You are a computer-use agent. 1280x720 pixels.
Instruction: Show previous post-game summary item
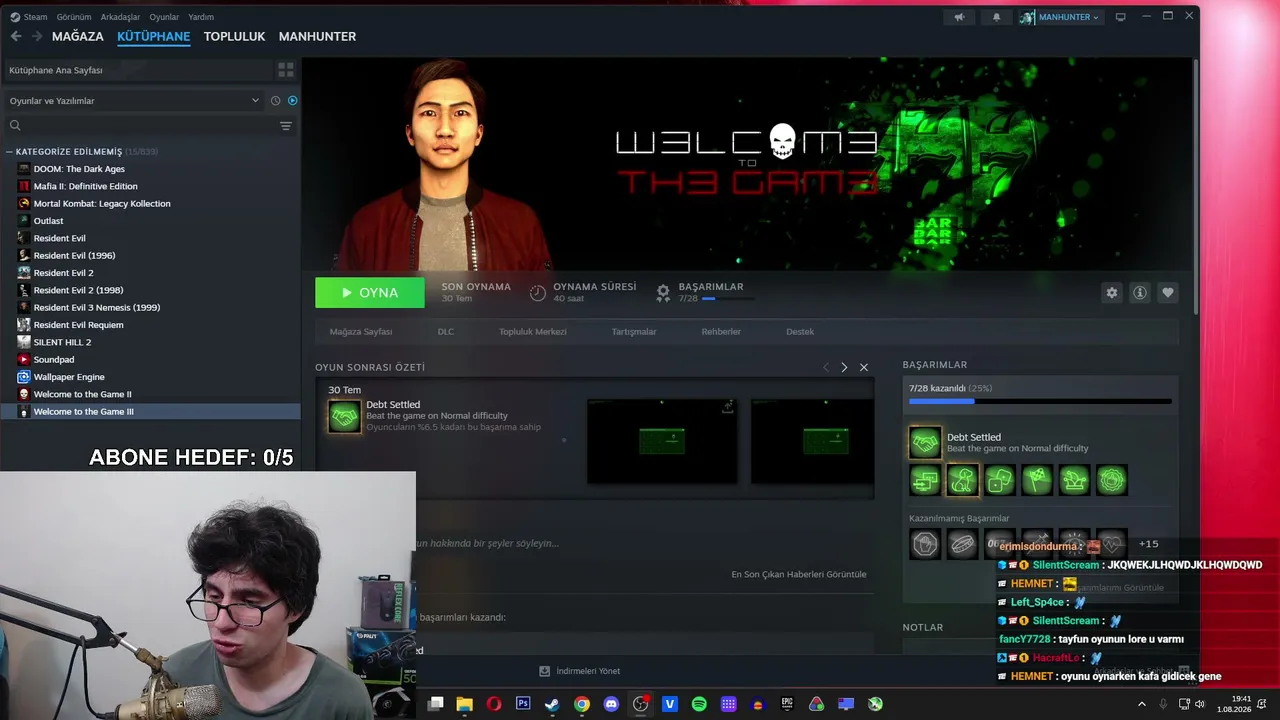click(x=826, y=367)
